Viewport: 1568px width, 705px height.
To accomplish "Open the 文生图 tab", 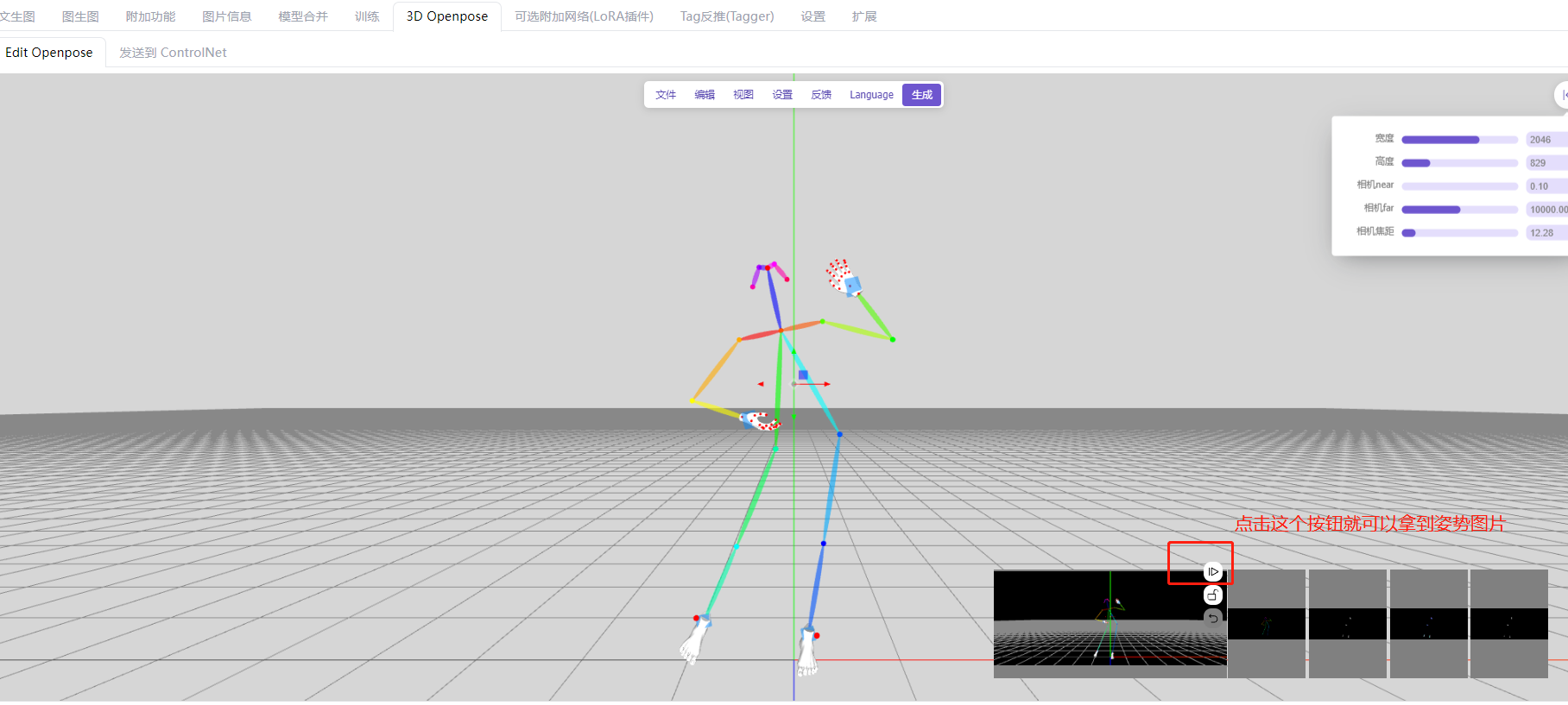I will pos(17,16).
